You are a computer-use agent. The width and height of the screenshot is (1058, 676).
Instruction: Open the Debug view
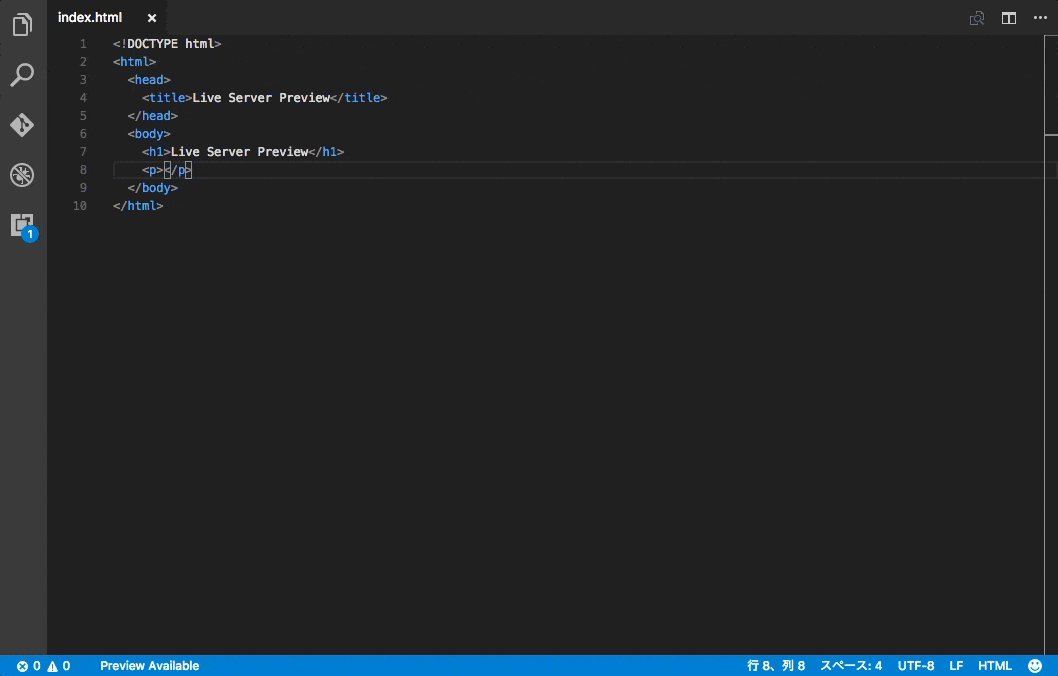22,176
